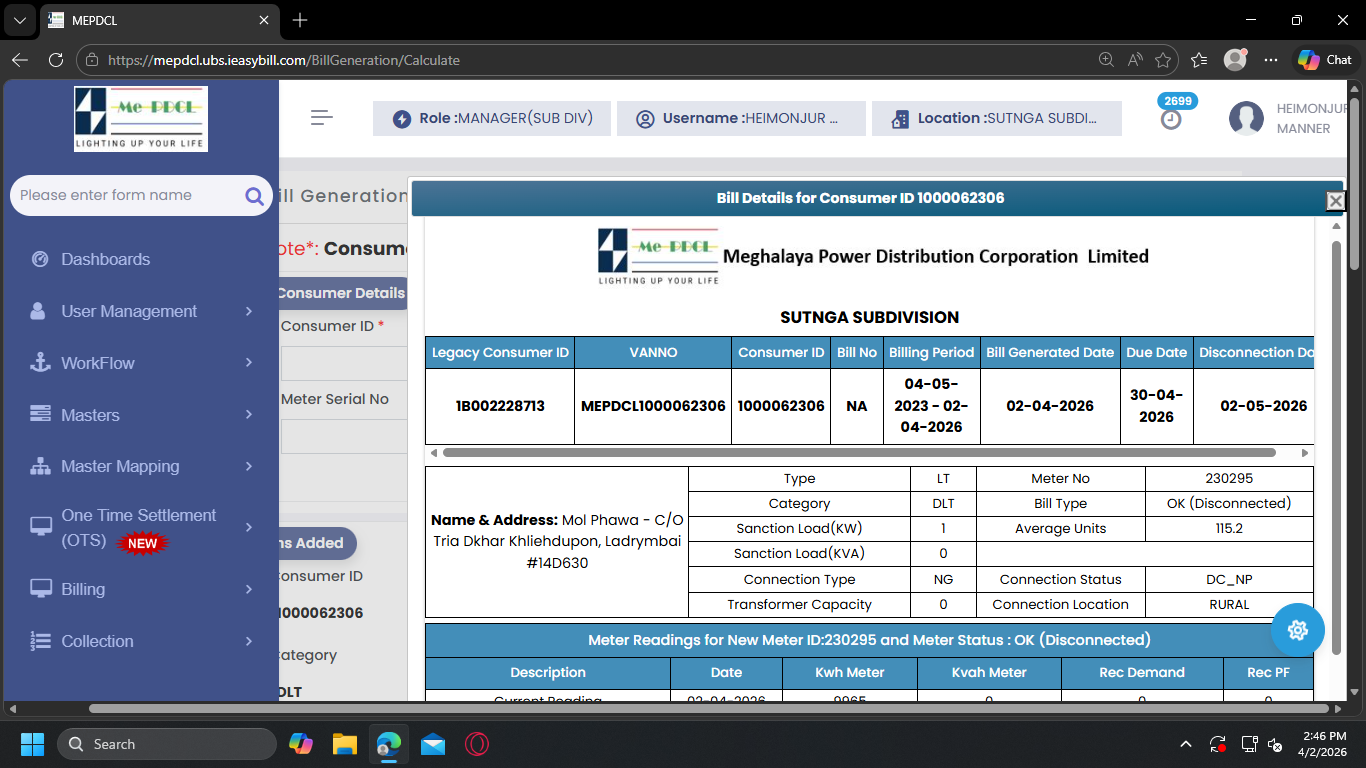Click the 'Please enter form name' field
Screen dimensions: 1366x768
coord(125,196)
